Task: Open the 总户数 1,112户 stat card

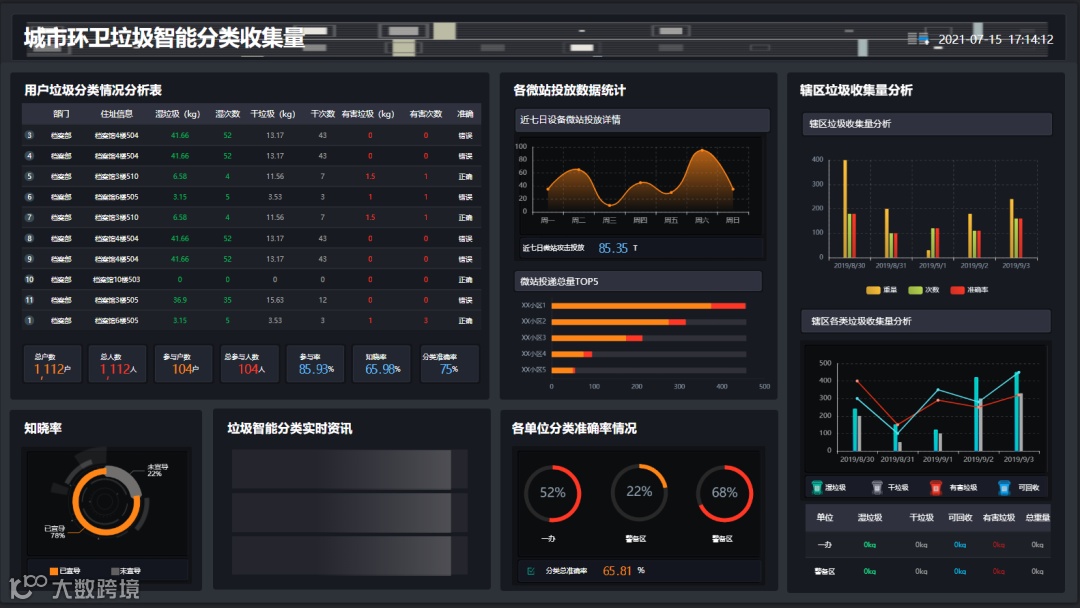Action: click(52, 364)
